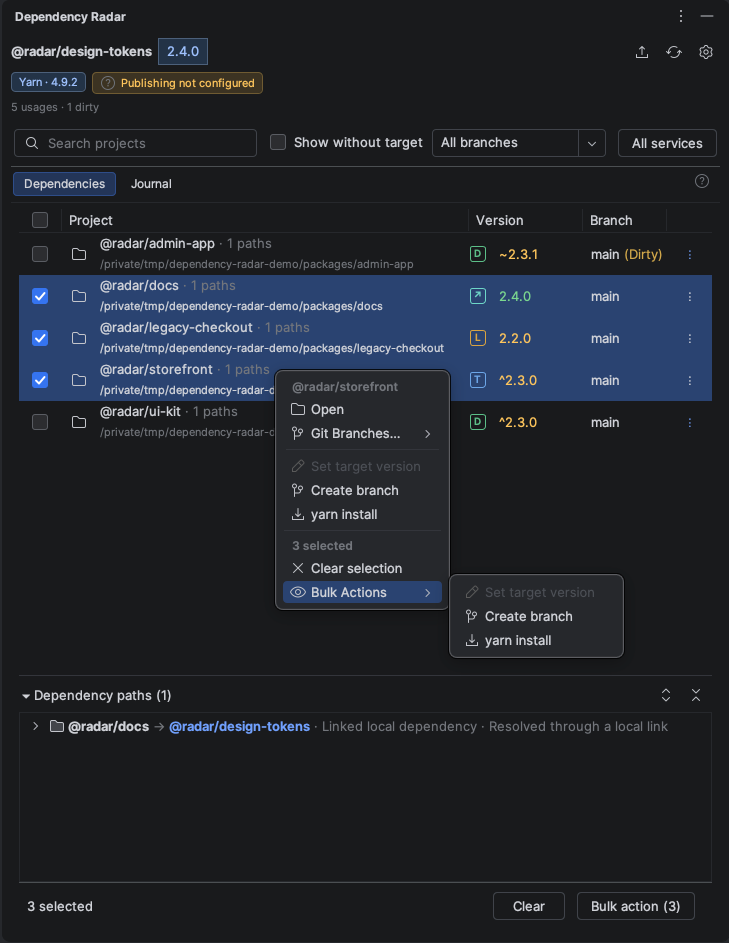Click the 2.4.0 version badge
Screen dimensions: 729x943
pyautogui.click(x=183, y=51)
